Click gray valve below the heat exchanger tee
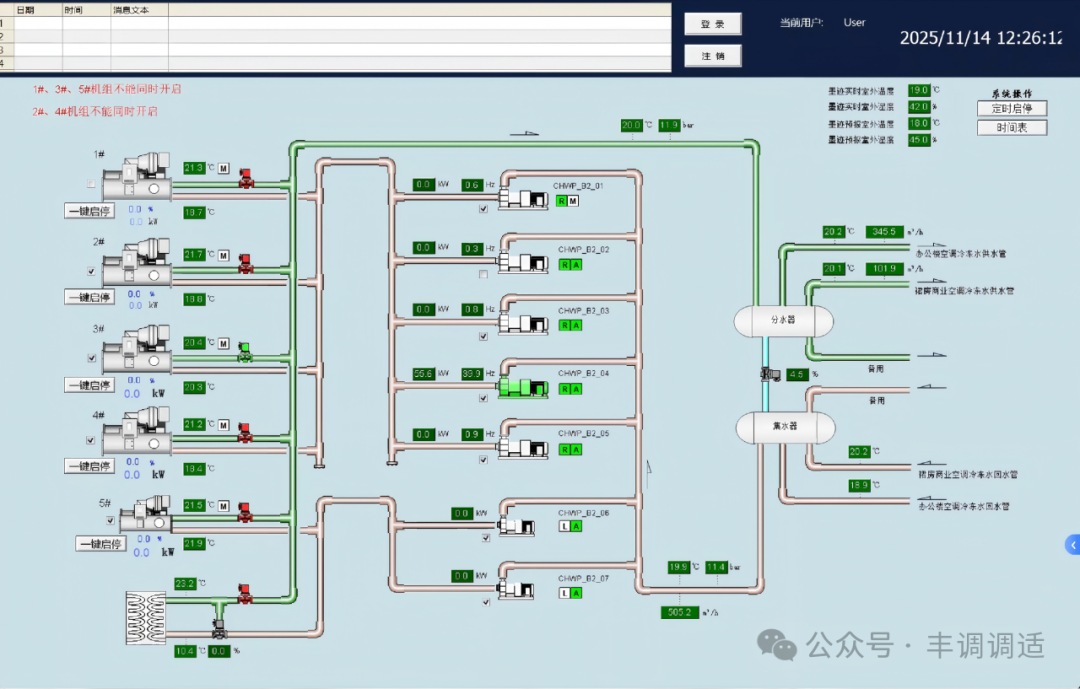The height and width of the screenshot is (689, 1080). pos(219,628)
